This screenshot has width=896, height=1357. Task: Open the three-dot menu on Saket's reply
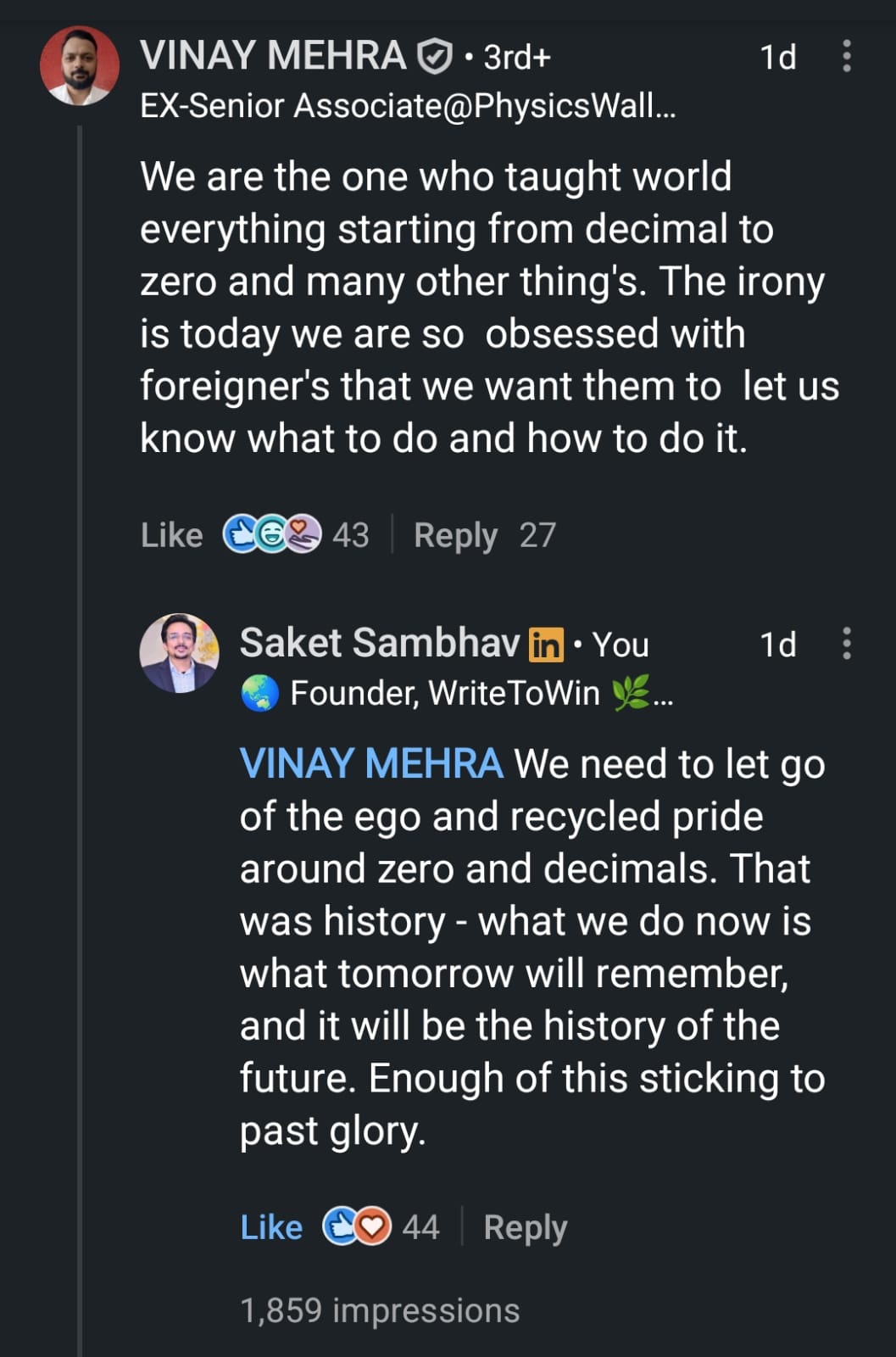click(x=845, y=644)
